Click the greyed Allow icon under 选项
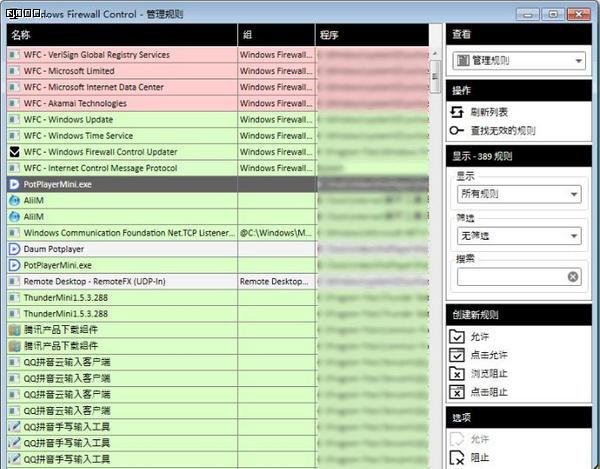600x469 pixels. pyautogui.click(x=457, y=439)
